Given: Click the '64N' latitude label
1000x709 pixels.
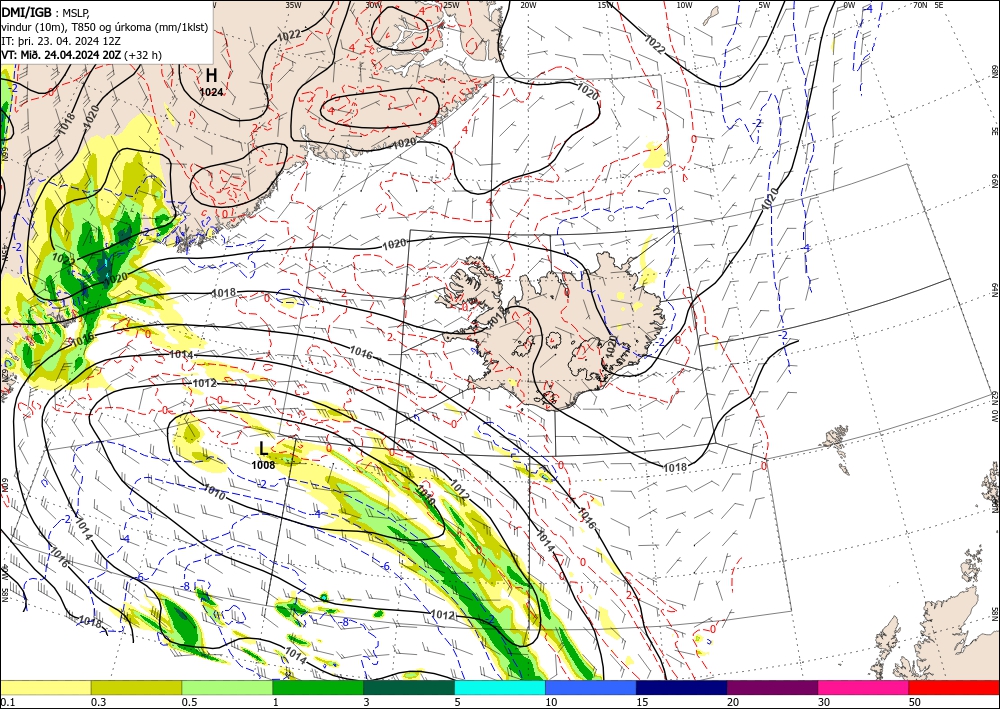Looking at the screenshot, I should 994,289.
